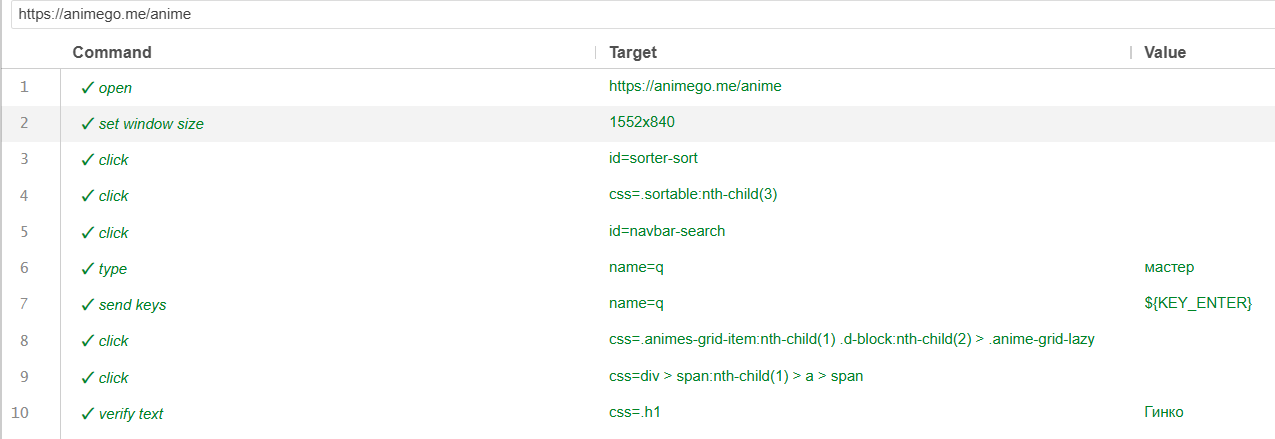Click the ${KEY_ENTER} value cell
Viewport: 1275px width, 439px height.
(x=1198, y=303)
